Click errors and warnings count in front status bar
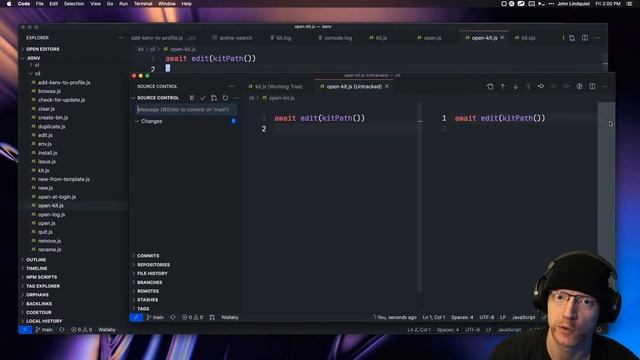 click(193, 317)
